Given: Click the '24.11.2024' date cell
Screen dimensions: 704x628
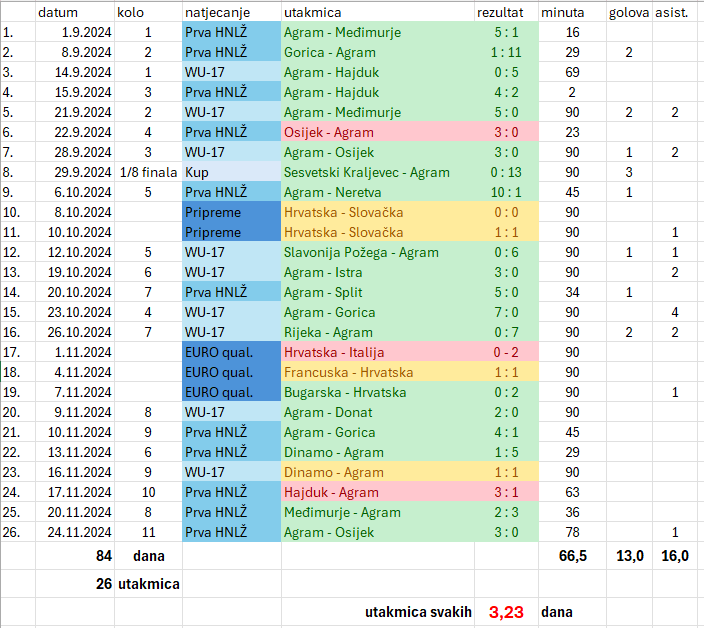Looking at the screenshot, I should tap(74, 532).
